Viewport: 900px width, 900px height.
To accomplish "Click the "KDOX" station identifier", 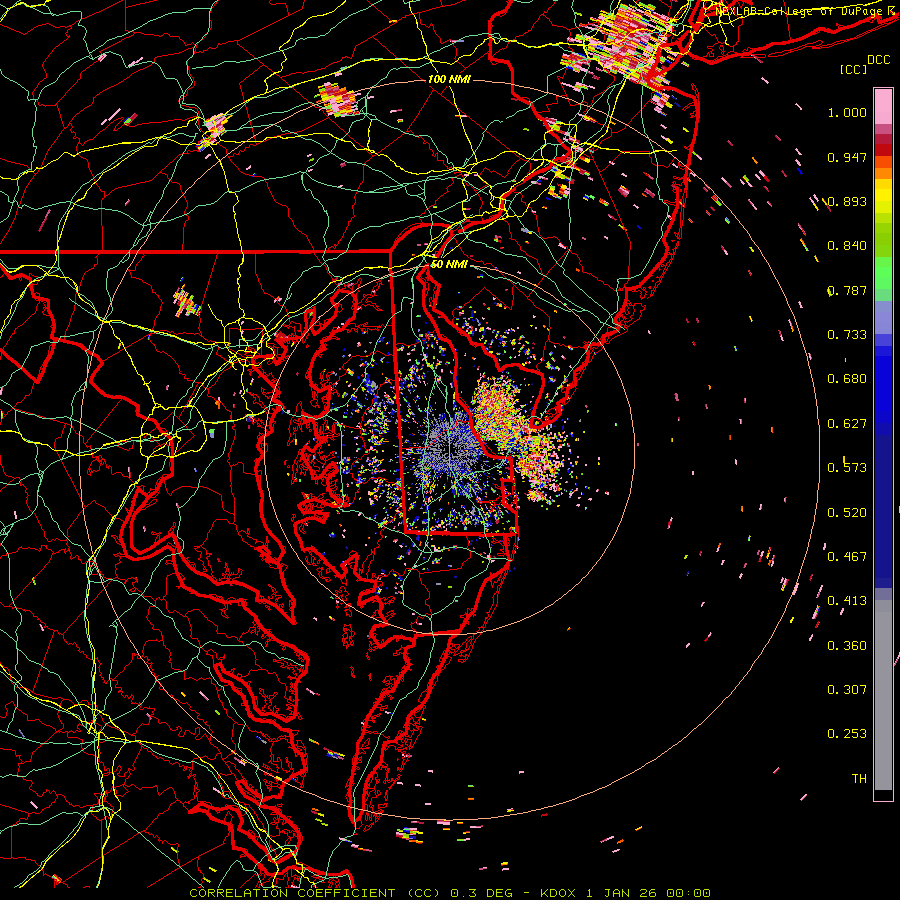I will [x=557, y=893].
